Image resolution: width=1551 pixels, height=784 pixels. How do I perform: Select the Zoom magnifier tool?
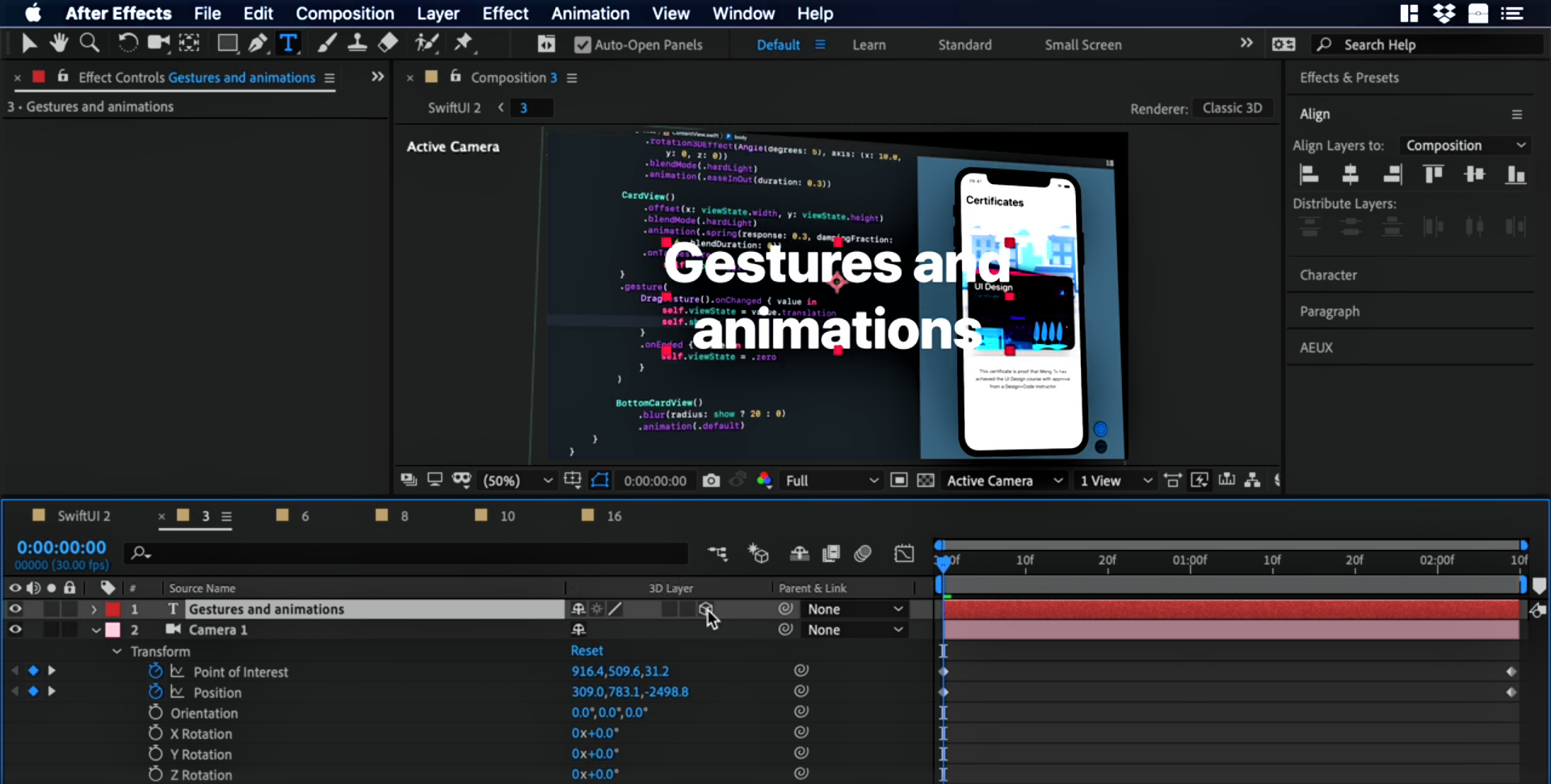(x=90, y=43)
